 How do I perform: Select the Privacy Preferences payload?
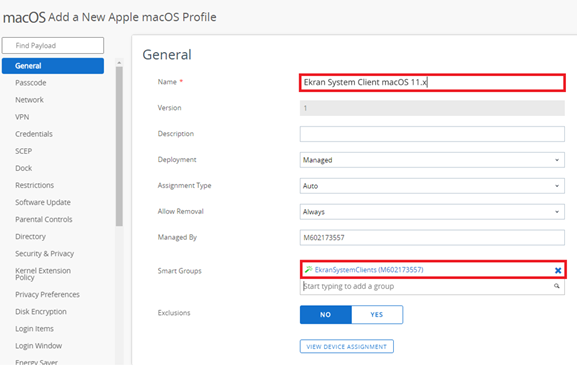tap(47, 294)
